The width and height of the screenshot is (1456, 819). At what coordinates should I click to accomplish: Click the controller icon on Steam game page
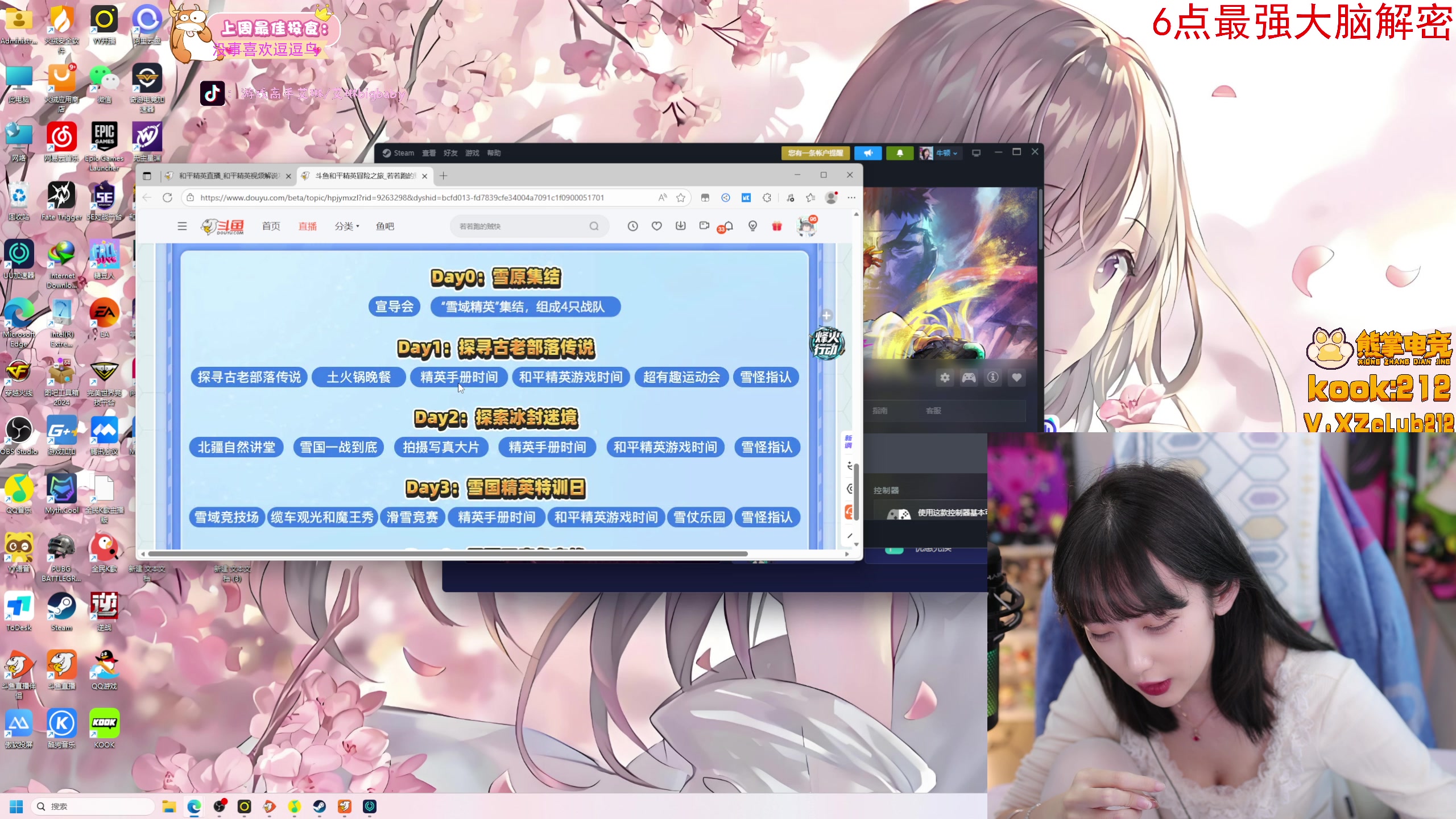970,377
